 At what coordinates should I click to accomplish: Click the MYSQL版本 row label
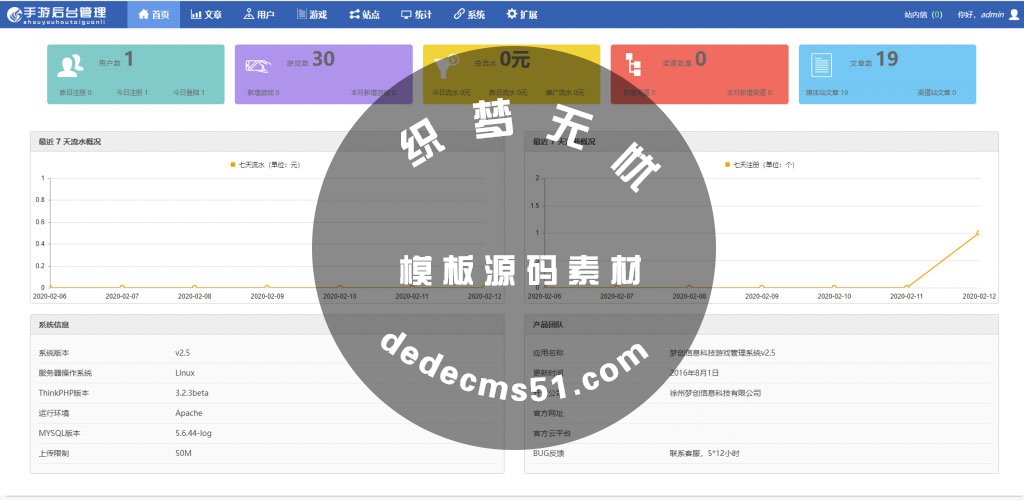[x=59, y=433]
